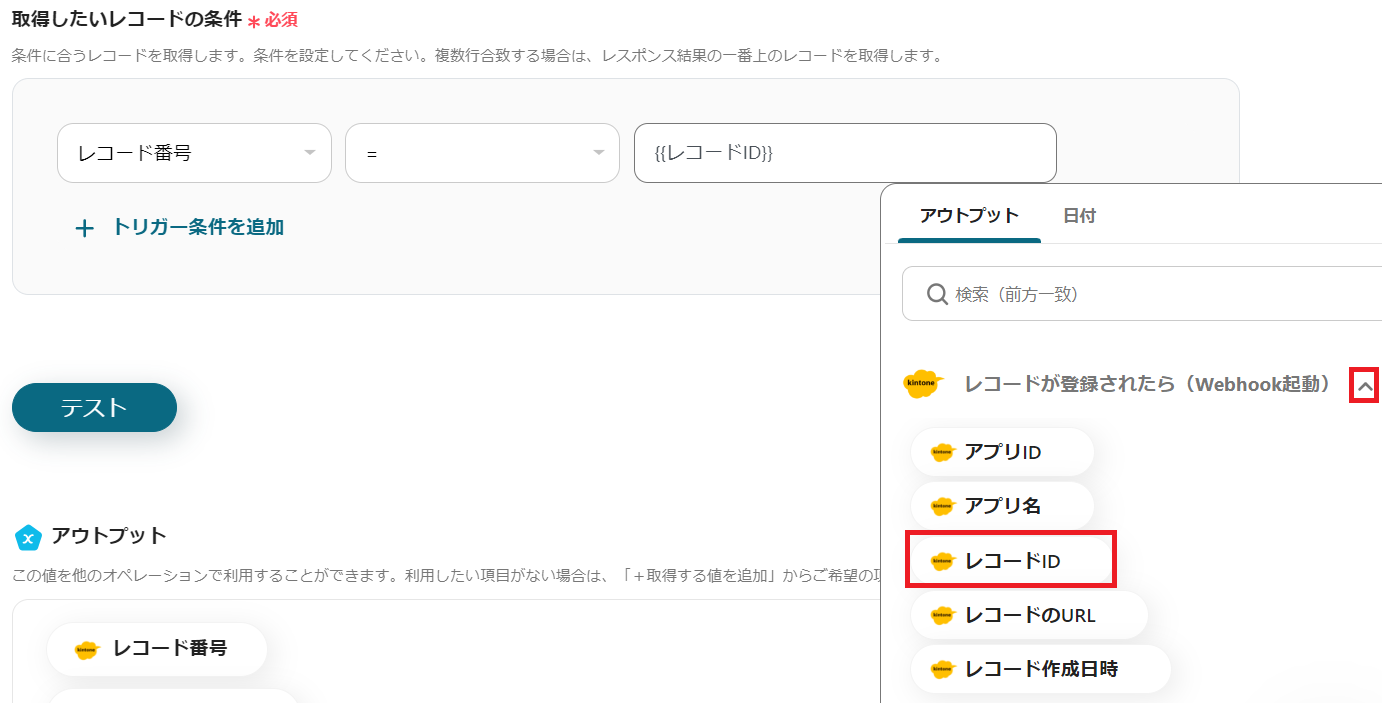Click the plus icon for トリガー条件を追加
The height and width of the screenshot is (703, 1382).
click(x=85, y=228)
